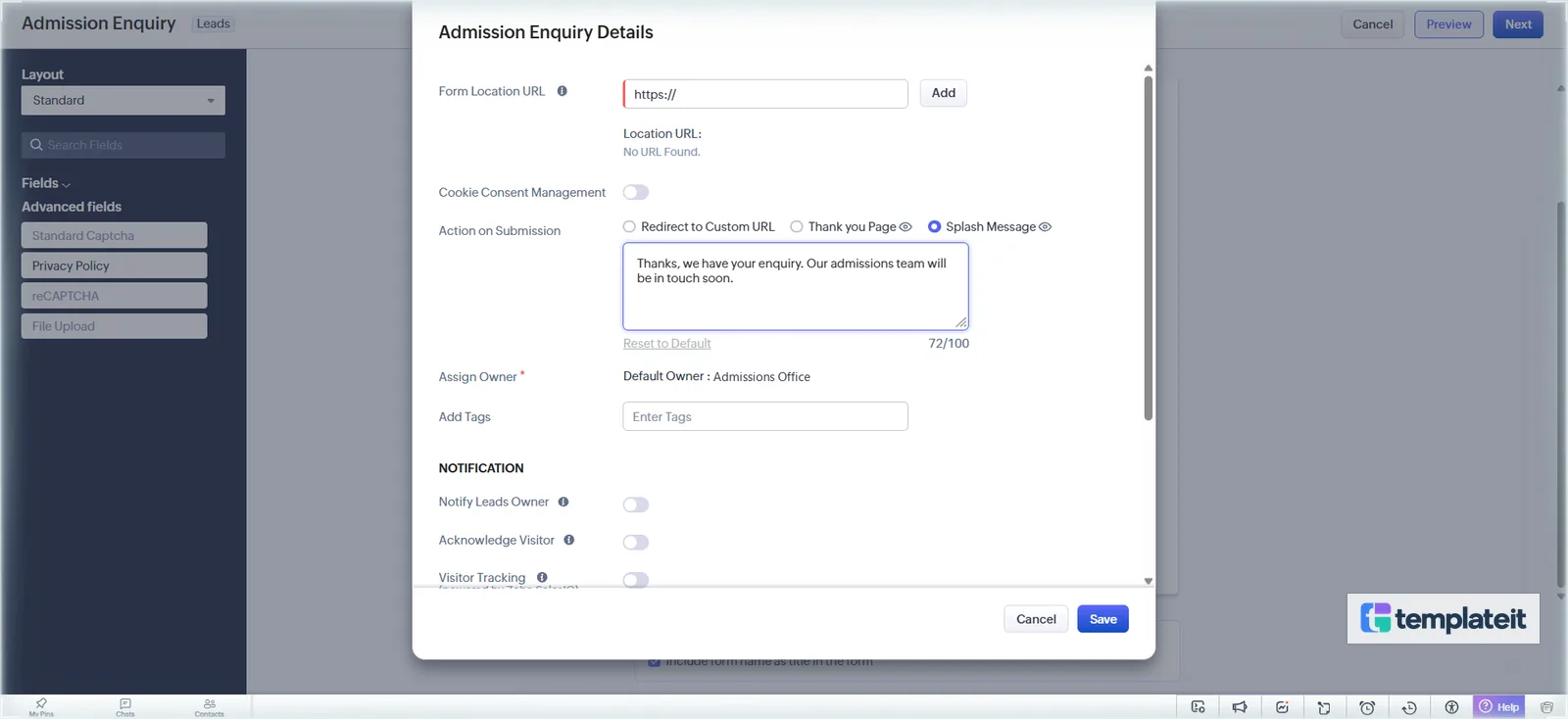The height and width of the screenshot is (719, 1568).
Task: Focus the Form Location URL field
Action: [765, 94]
